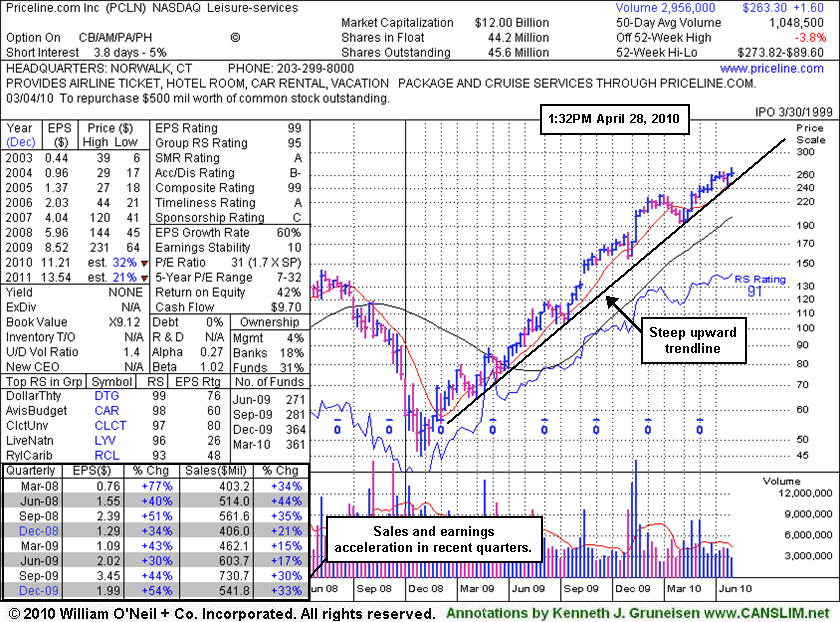
Task: Click the Mar-10 number of funds 361
Action: 296,445
